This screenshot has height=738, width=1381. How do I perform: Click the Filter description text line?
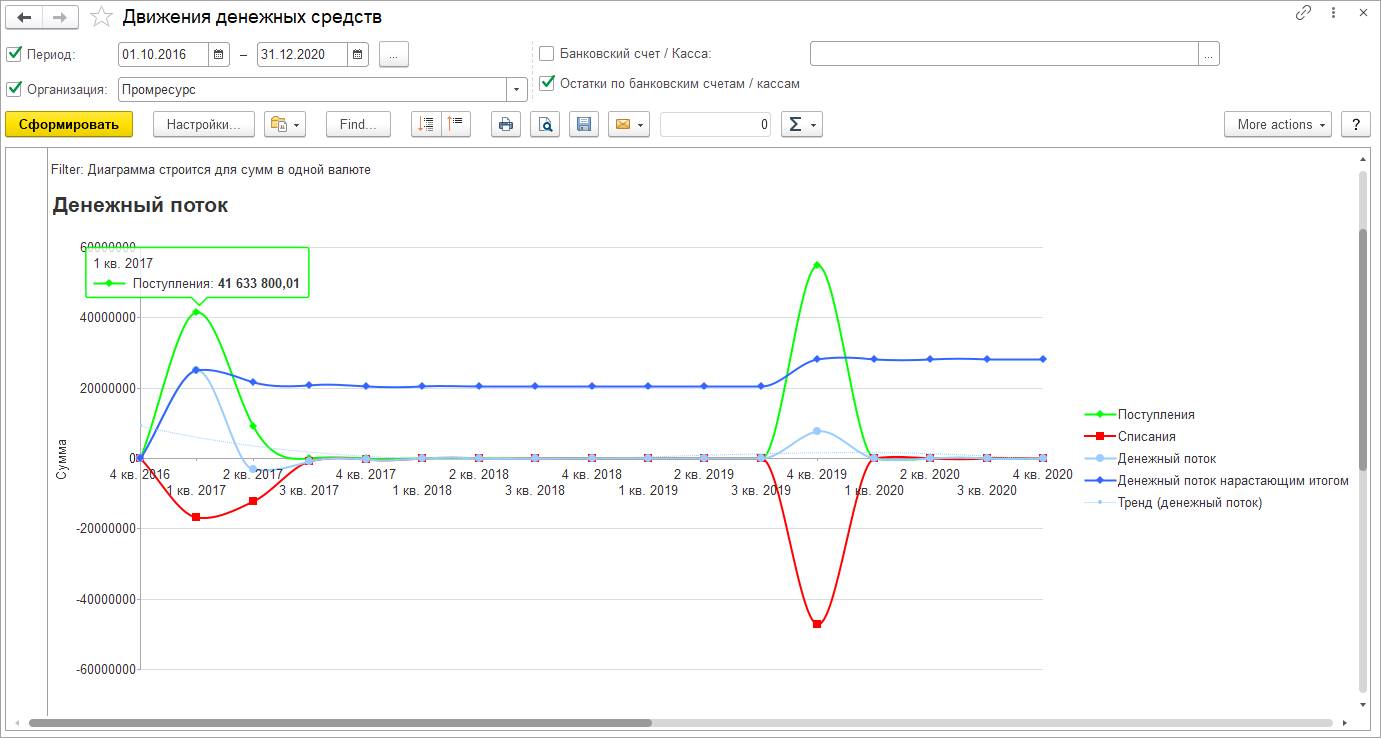[x=211, y=170]
